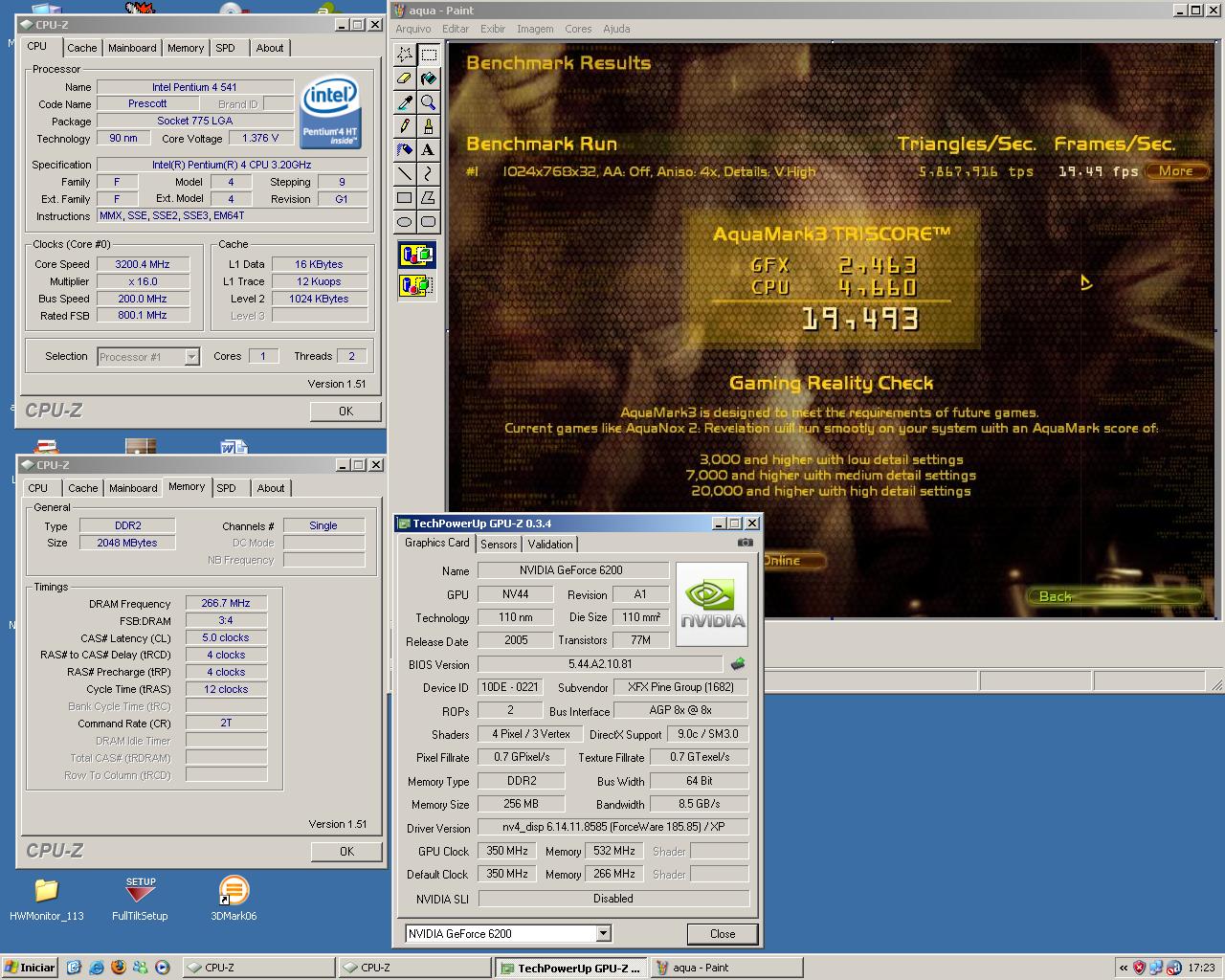Viewport: 1225px width, 980px height.
Task: Select the Free-Form Select tool in Paint
Action: click(x=405, y=55)
